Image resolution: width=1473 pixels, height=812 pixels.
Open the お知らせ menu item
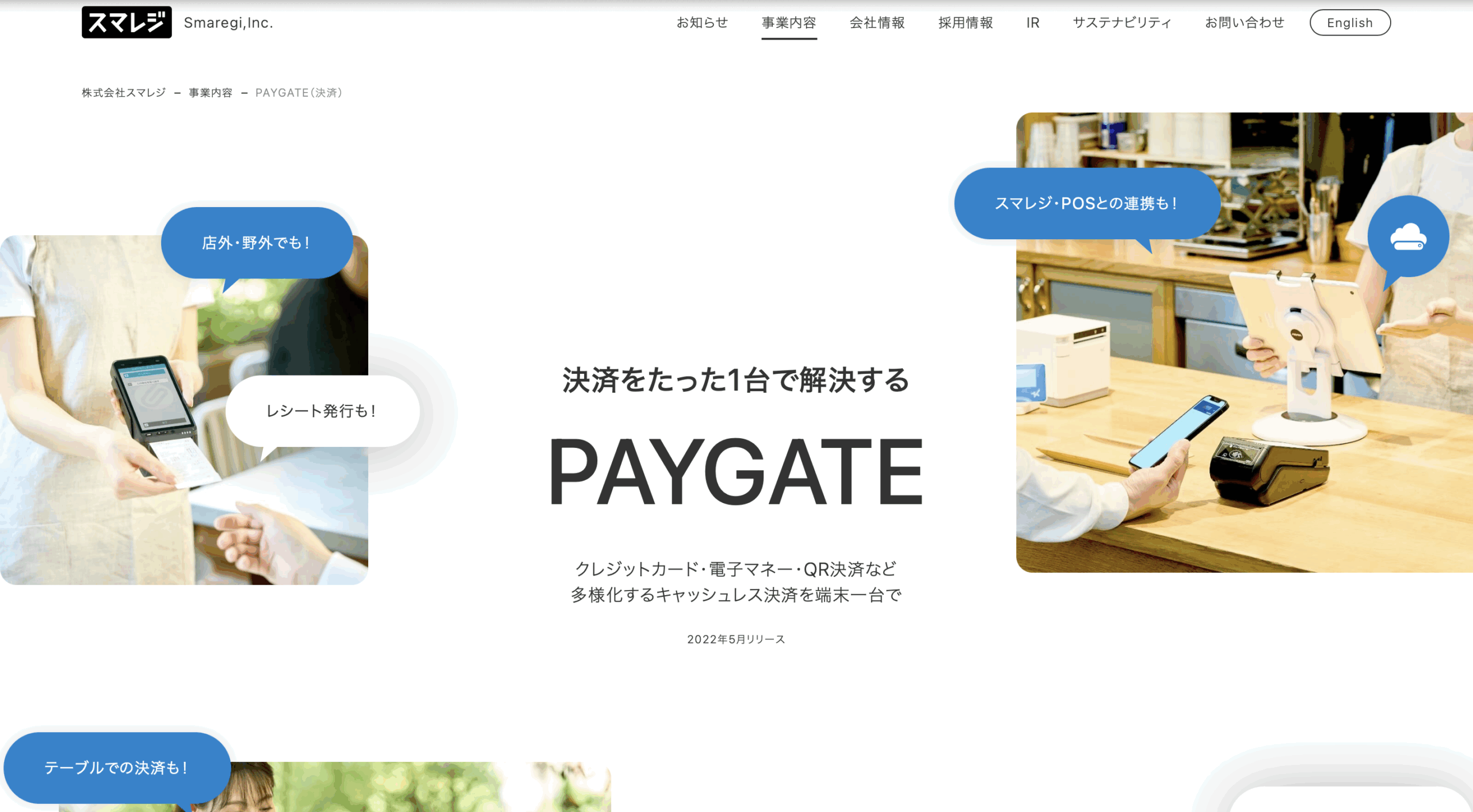[702, 22]
